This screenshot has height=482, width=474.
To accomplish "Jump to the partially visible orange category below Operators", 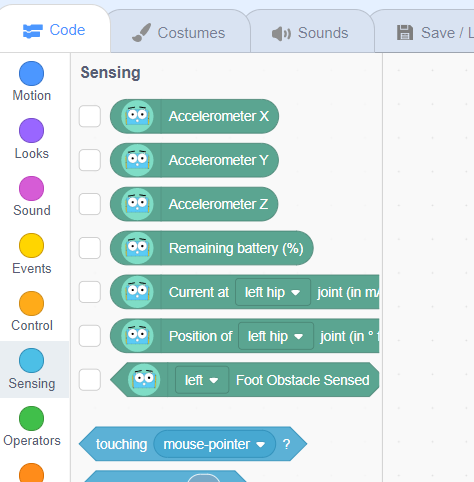I will [x=31, y=473].
